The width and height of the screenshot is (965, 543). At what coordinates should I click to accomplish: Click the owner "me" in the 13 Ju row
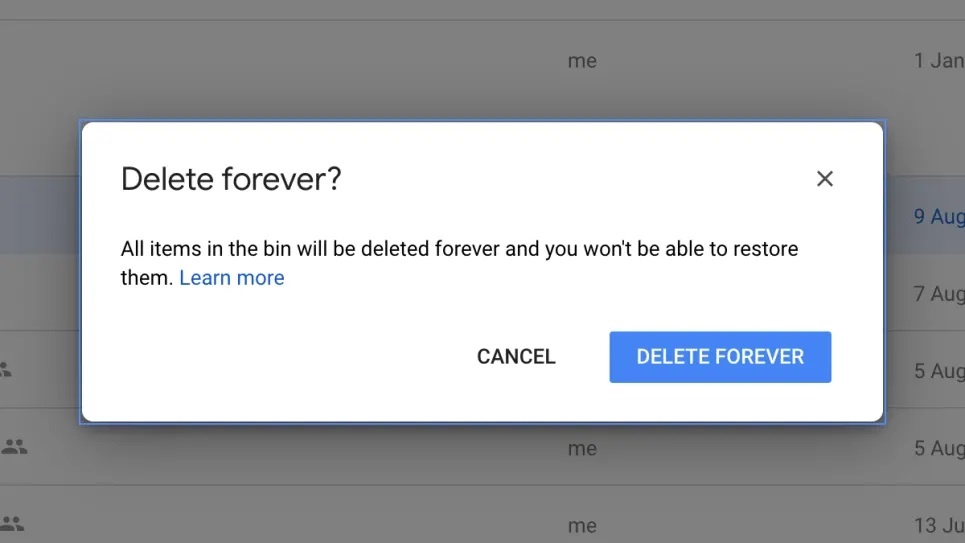pyautogui.click(x=582, y=525)
